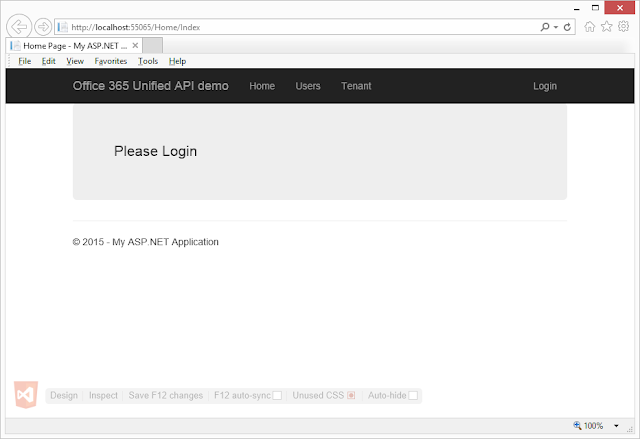Click the search magnifier in address bar
The image size is (640, 439).
[544, 27]
